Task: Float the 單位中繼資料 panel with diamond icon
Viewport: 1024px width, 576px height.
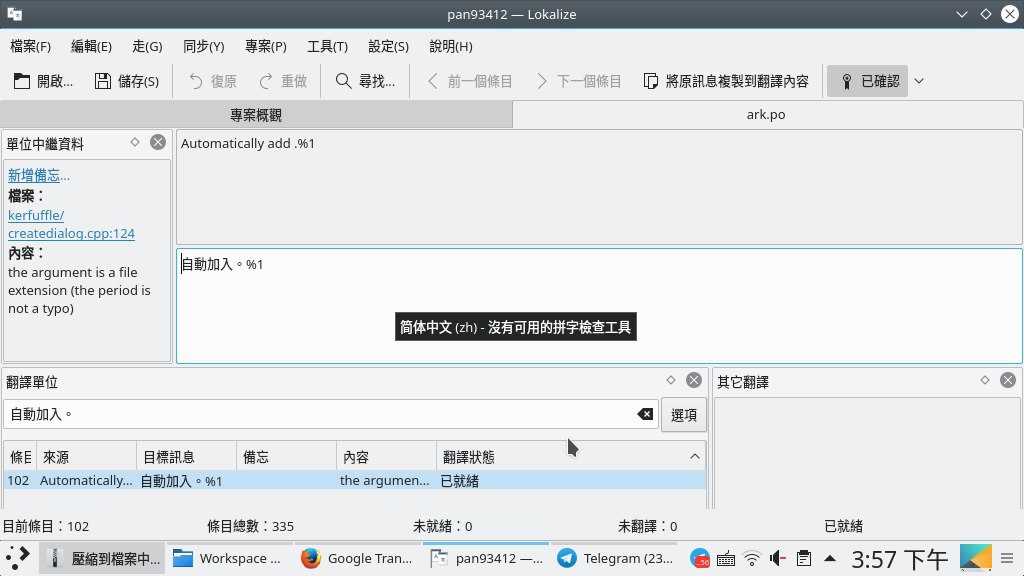Action: pos(135,142)
